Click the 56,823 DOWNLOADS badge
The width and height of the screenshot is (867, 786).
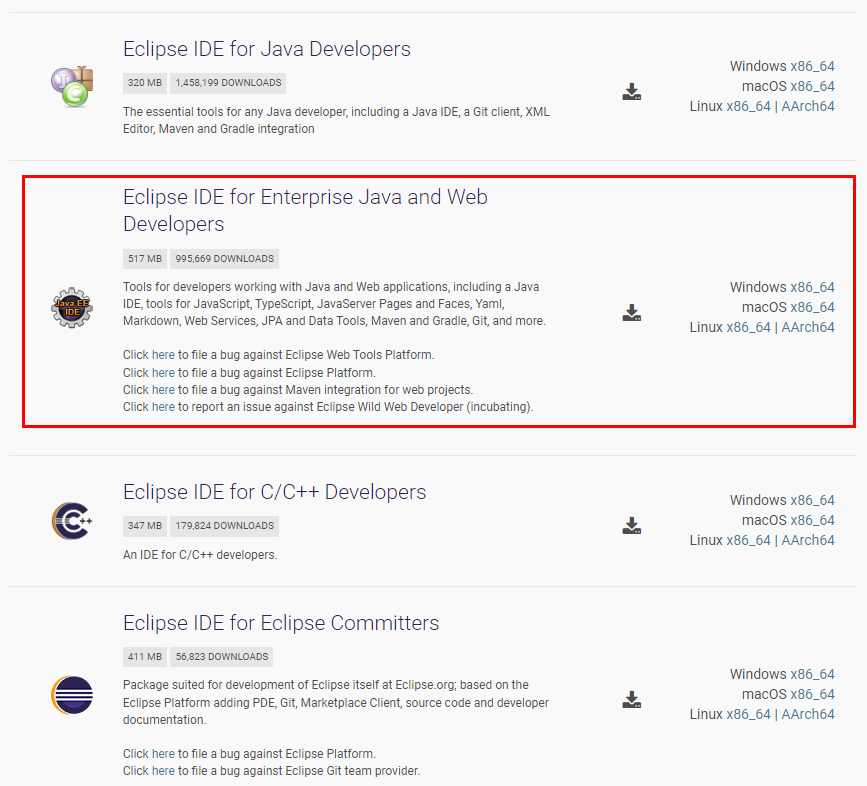pyautogui.click(x=221, y=657)
